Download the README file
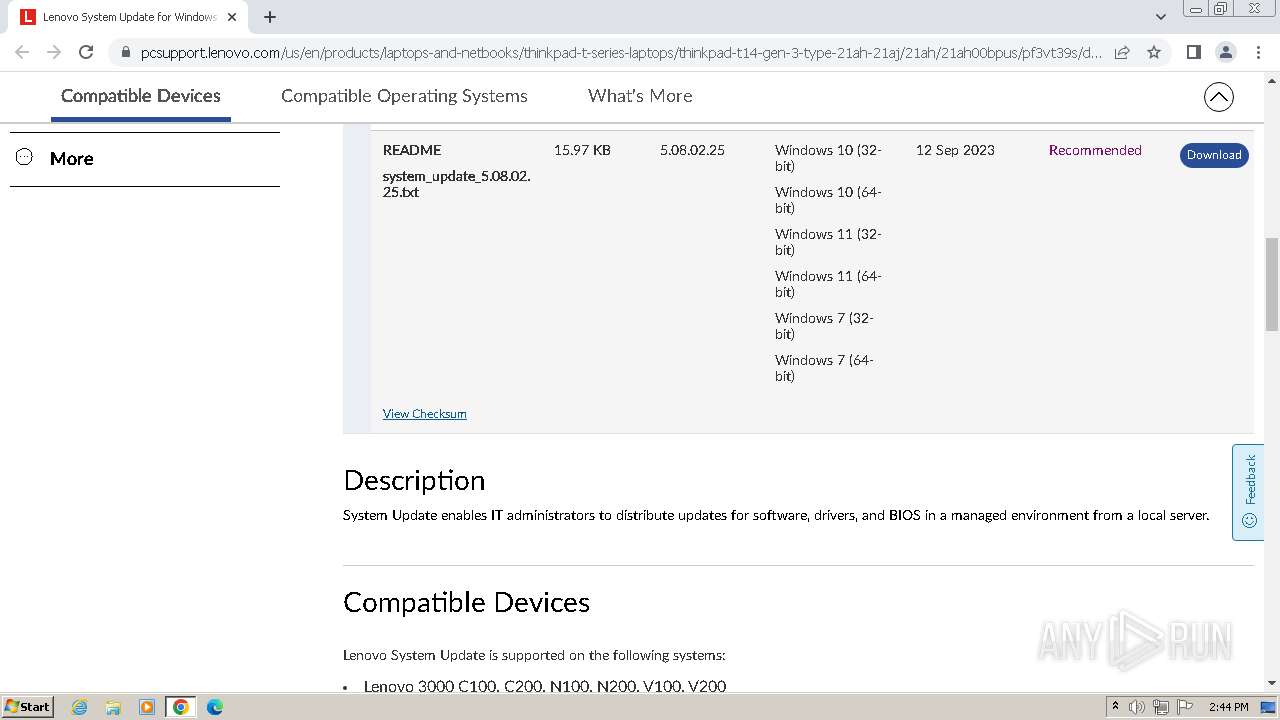 pos(1214,155)
